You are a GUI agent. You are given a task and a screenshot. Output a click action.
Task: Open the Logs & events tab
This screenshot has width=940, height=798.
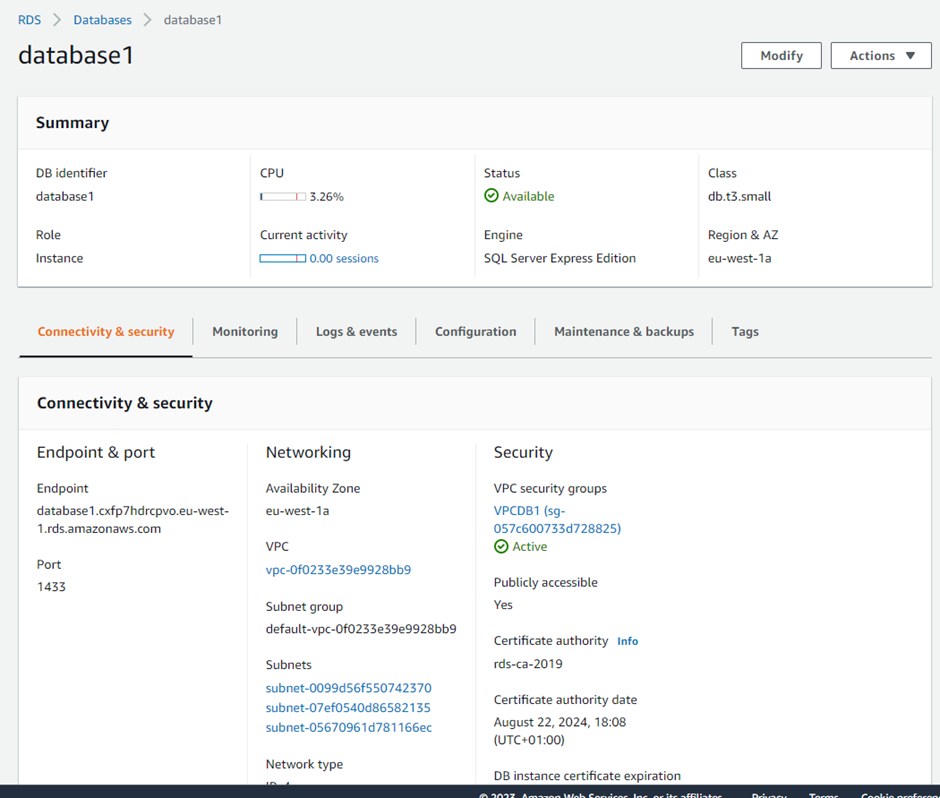(356, 332)
